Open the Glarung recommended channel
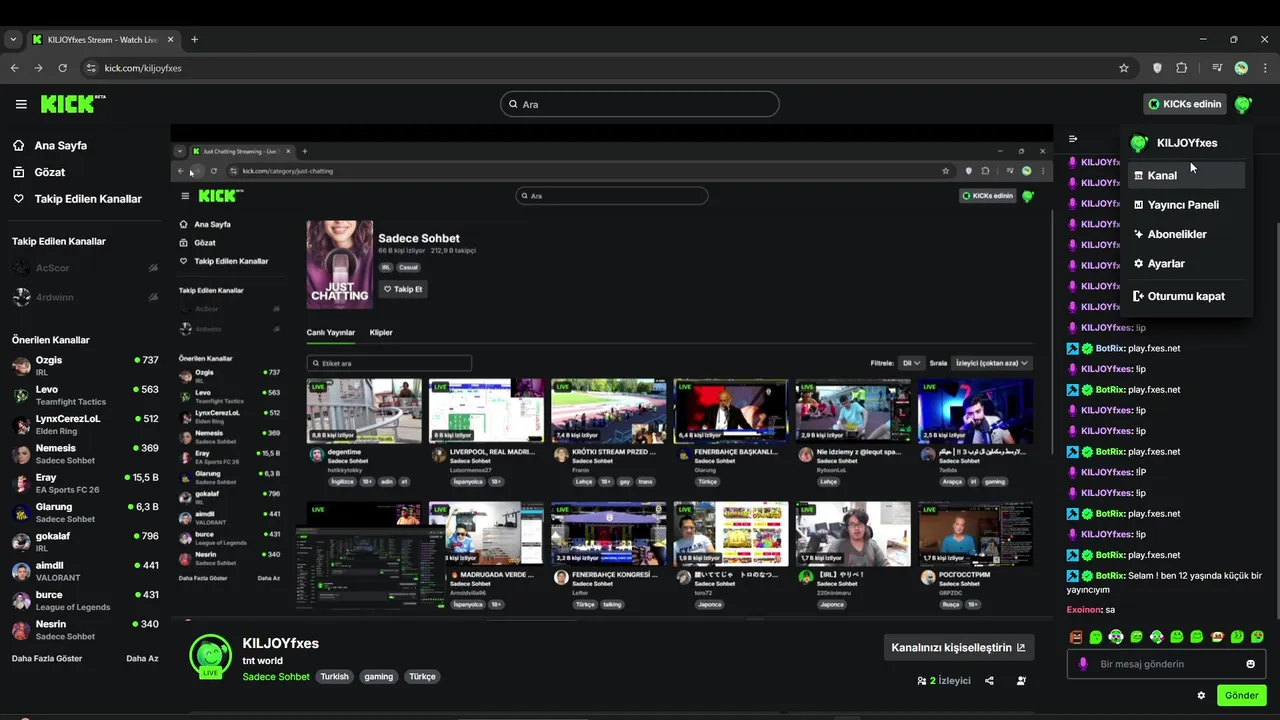Viewport: 1280px width, 720px height. (x=85, y=513)
